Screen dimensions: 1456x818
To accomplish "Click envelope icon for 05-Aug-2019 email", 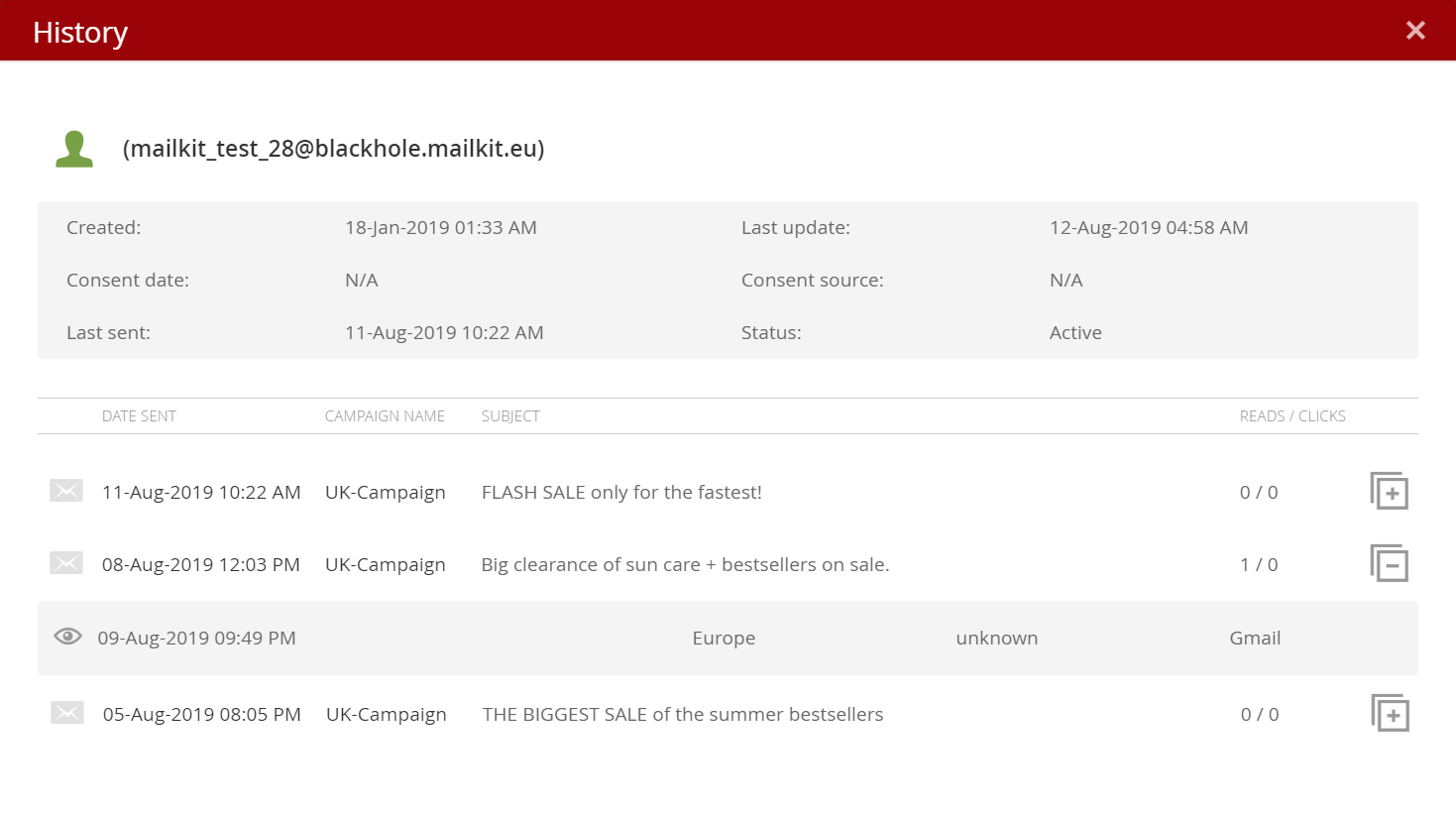I will click(67, 713).
